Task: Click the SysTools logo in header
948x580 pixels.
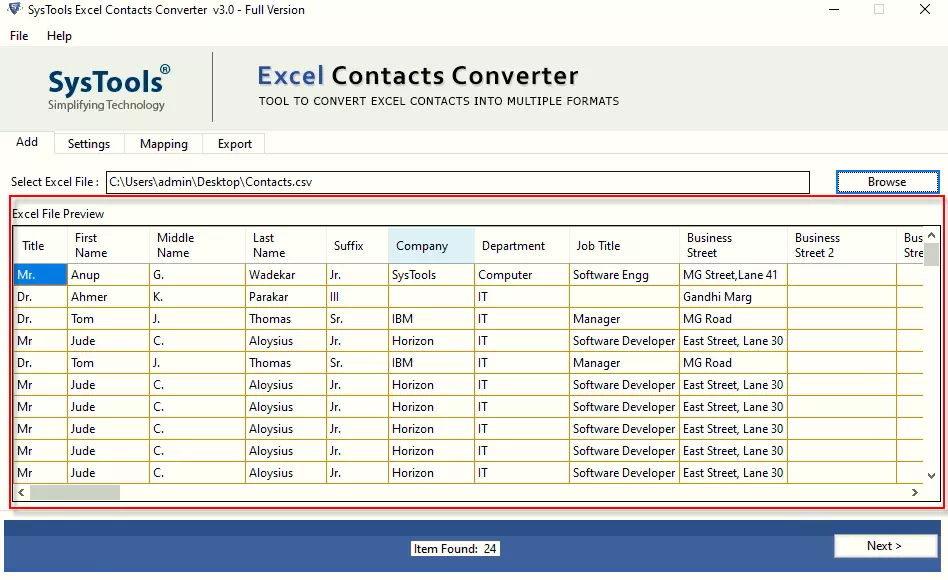Action: point(108,87)
